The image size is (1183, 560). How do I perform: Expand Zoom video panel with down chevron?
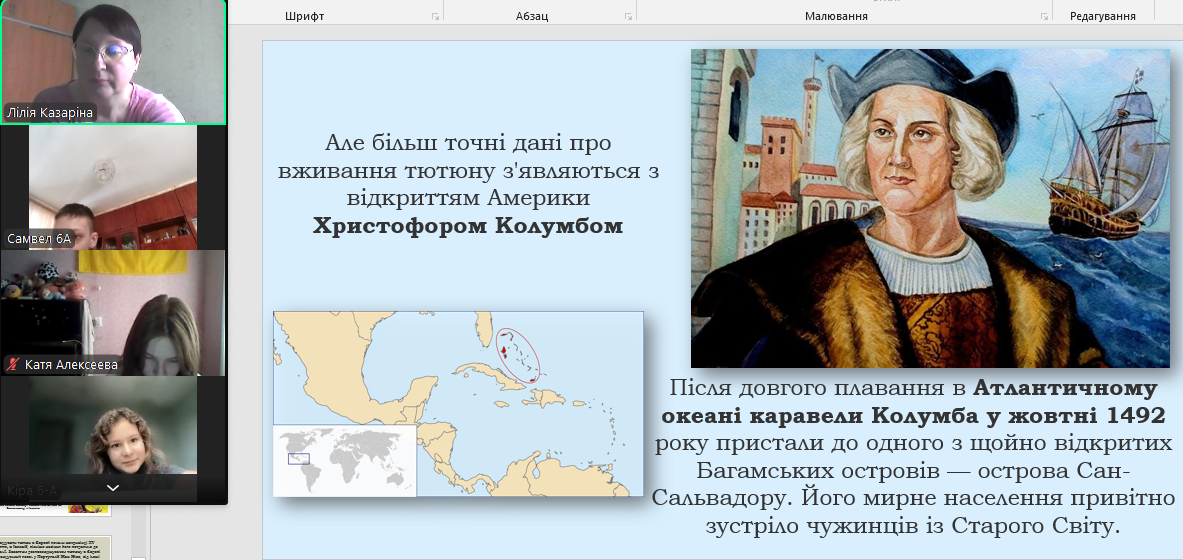[113, 488]
